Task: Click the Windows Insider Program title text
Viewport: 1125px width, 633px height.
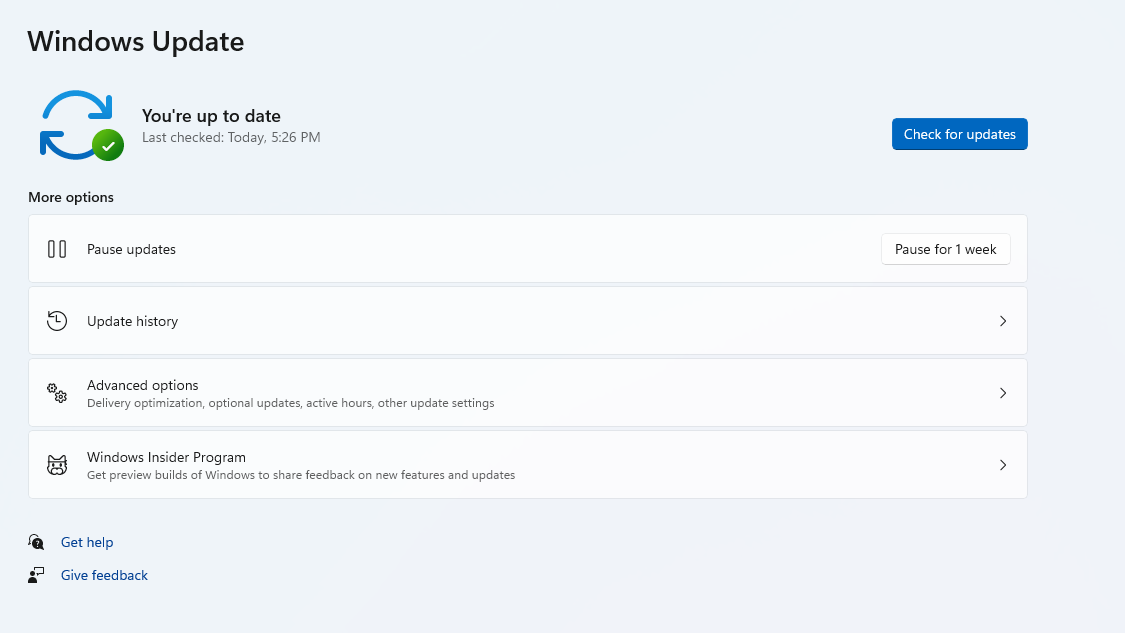Action: pyautogui.click(x=166, y=457)
